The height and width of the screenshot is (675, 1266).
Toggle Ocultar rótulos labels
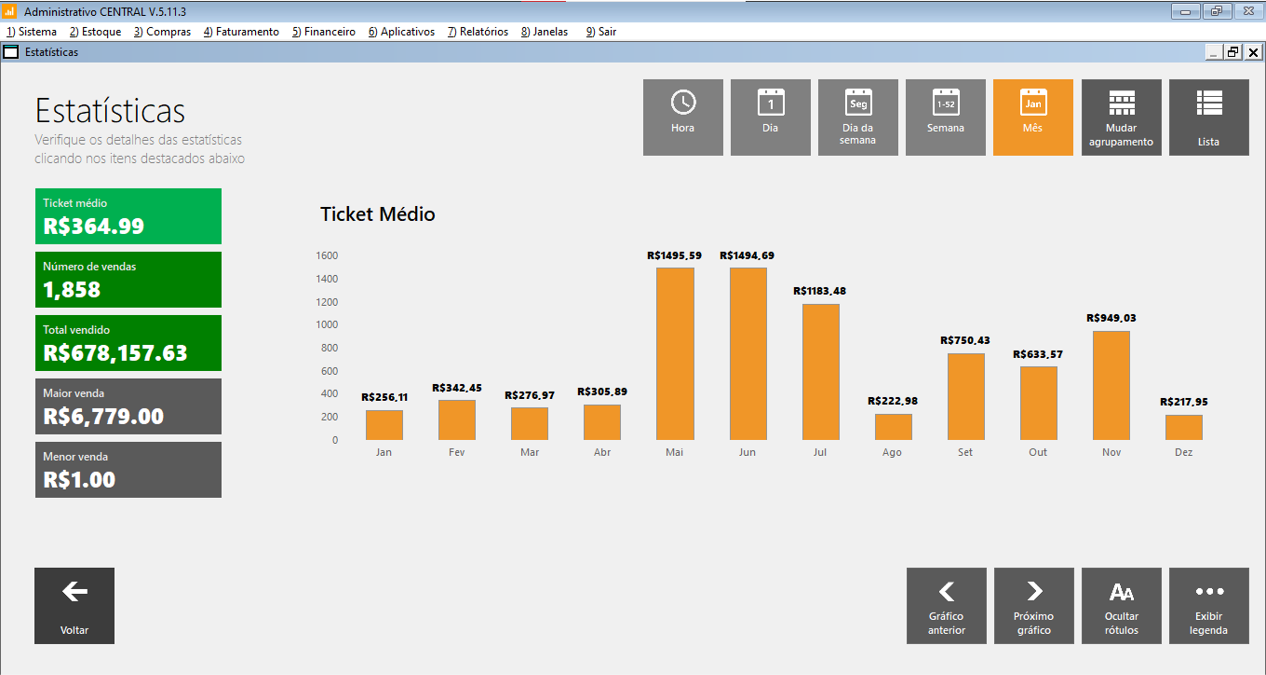click(x=1121, y=605)
